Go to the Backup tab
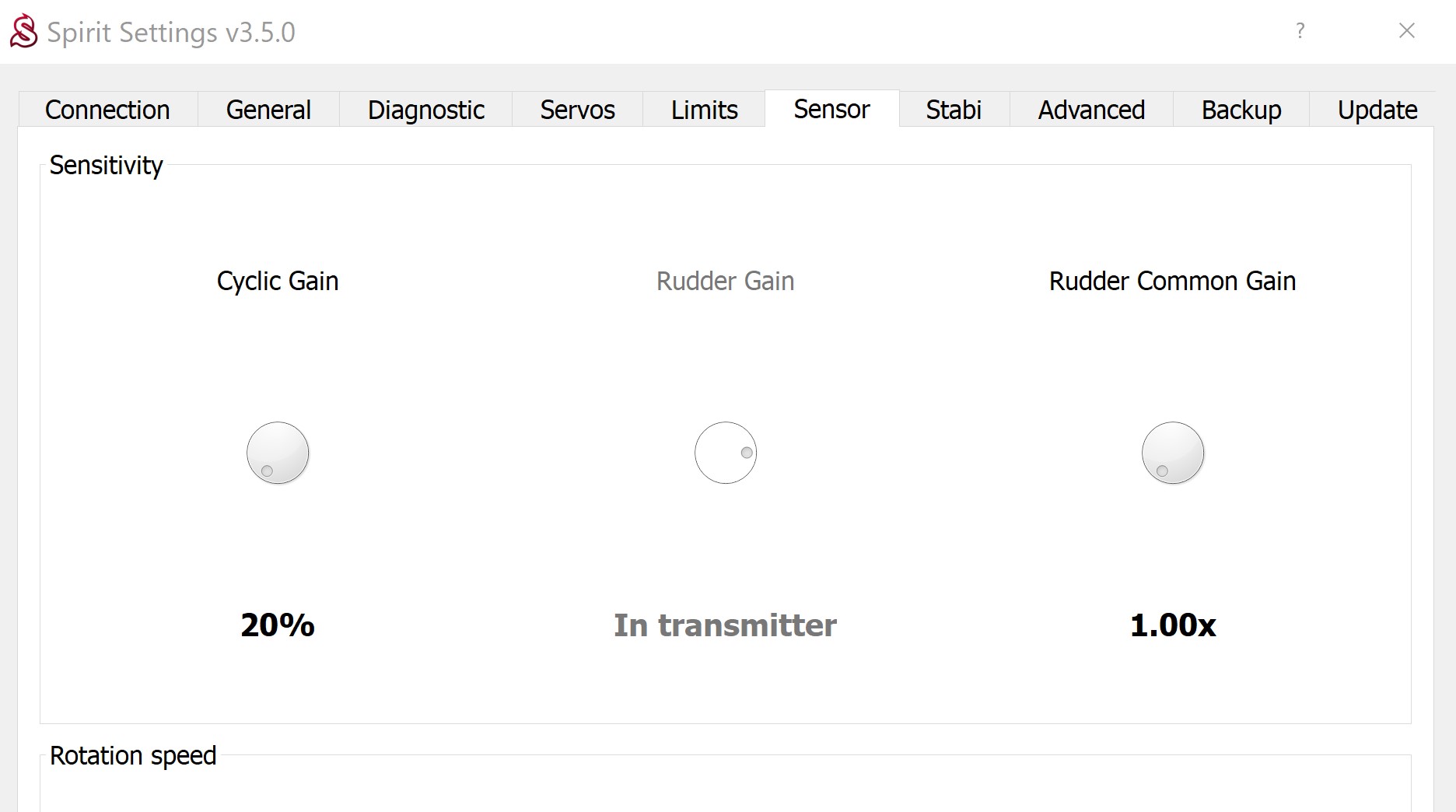This screenshot has height=812, width=1456. point(1241,110)
